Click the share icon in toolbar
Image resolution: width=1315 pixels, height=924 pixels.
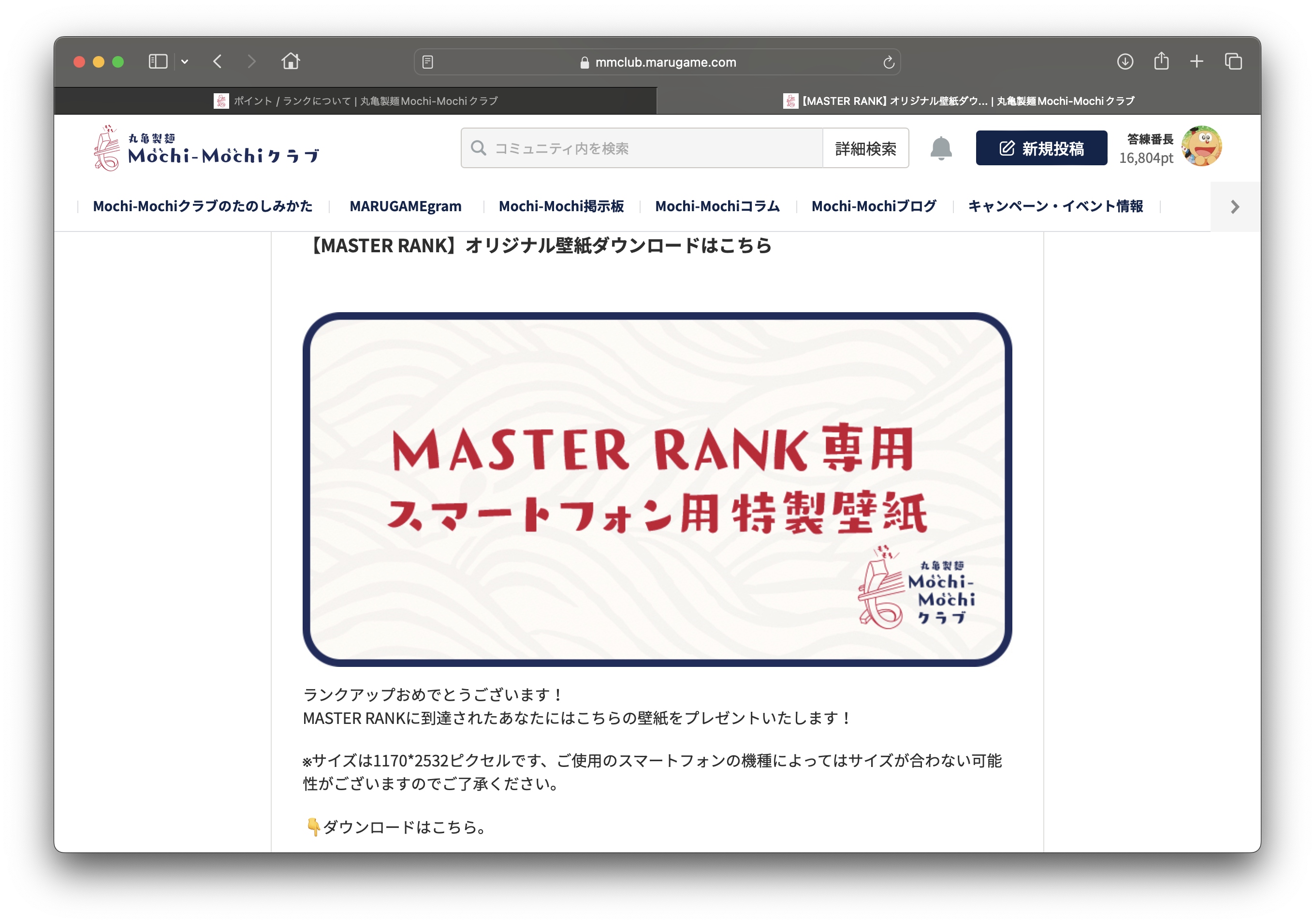[x=1161, y=61]
